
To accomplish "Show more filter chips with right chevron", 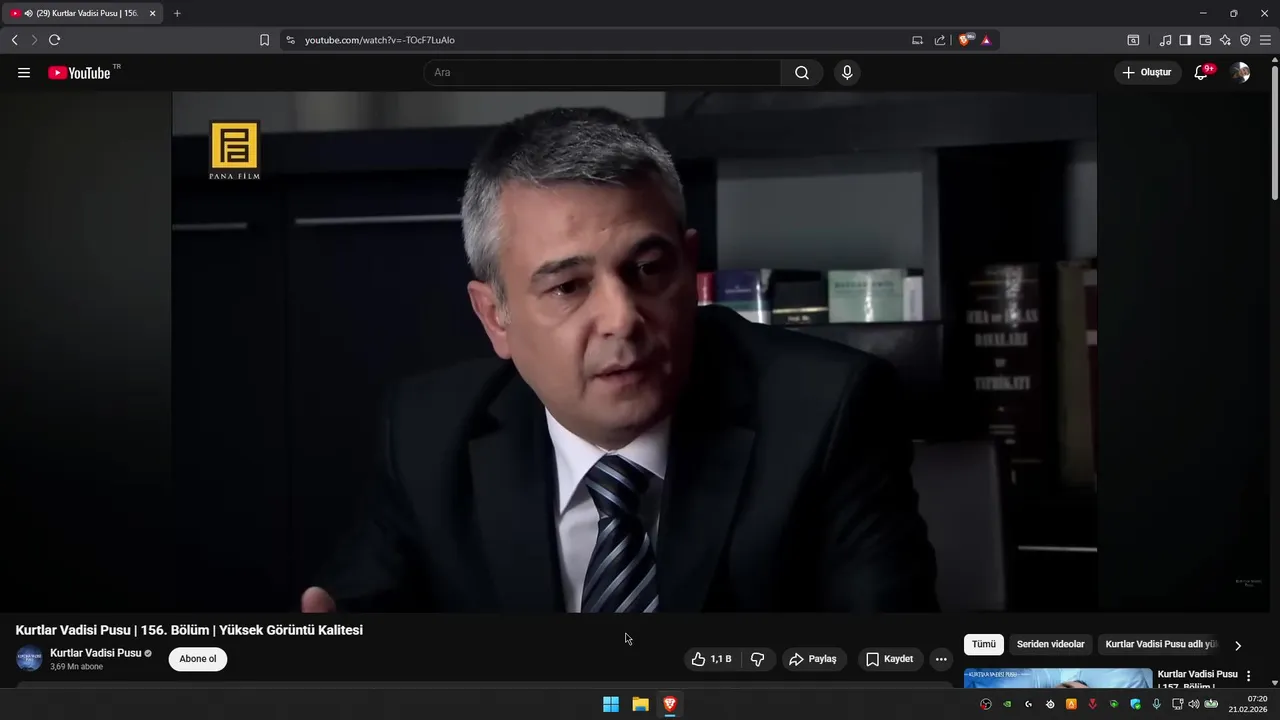I will 1238,645.
